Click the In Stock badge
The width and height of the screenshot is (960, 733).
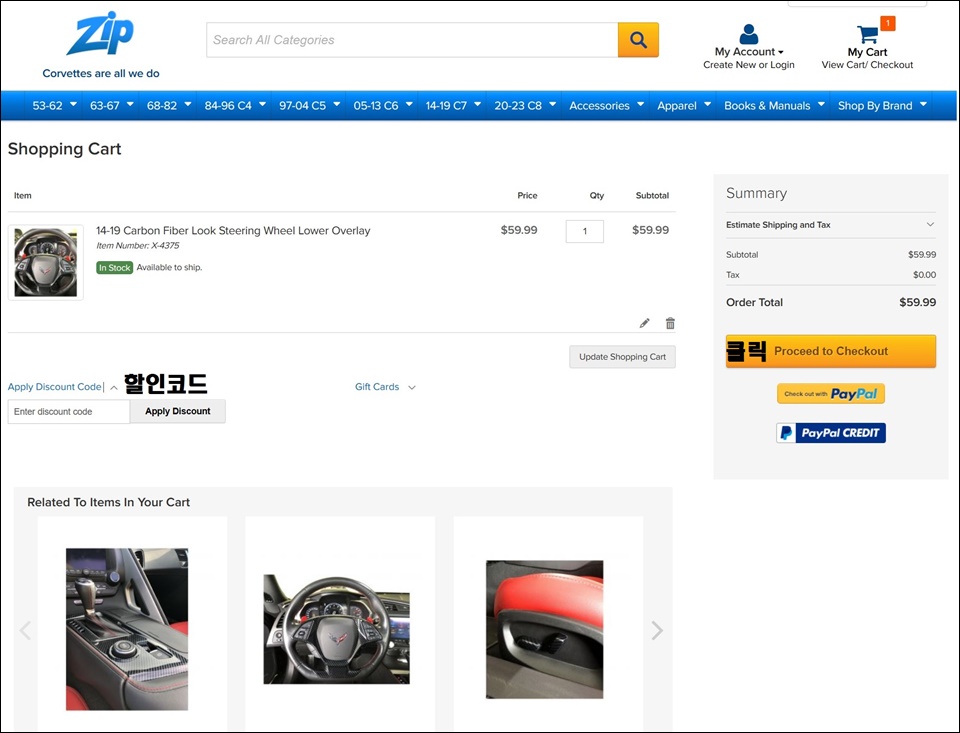pos(114,268)
